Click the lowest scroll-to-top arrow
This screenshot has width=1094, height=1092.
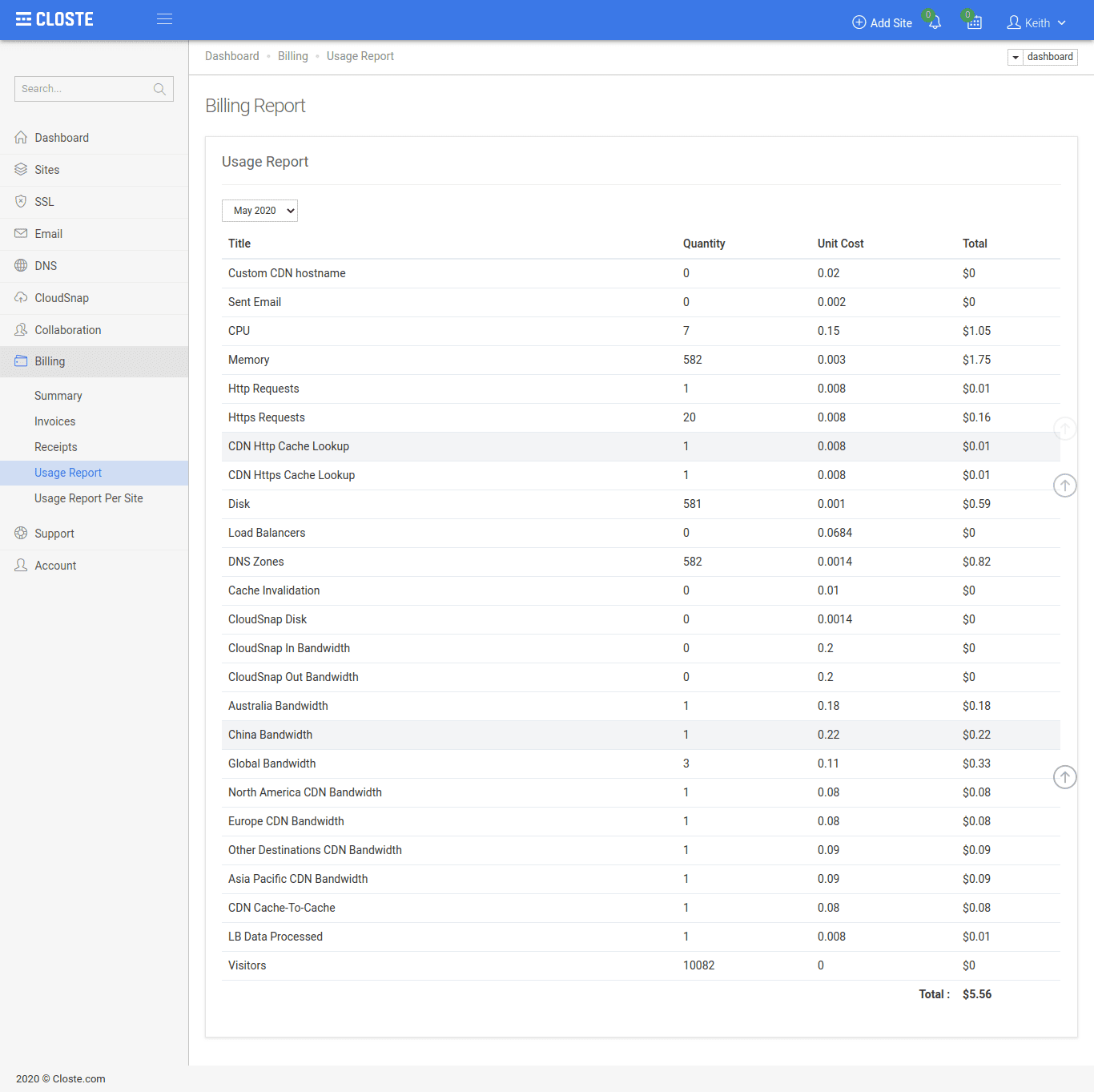(x=1064, y=776)
